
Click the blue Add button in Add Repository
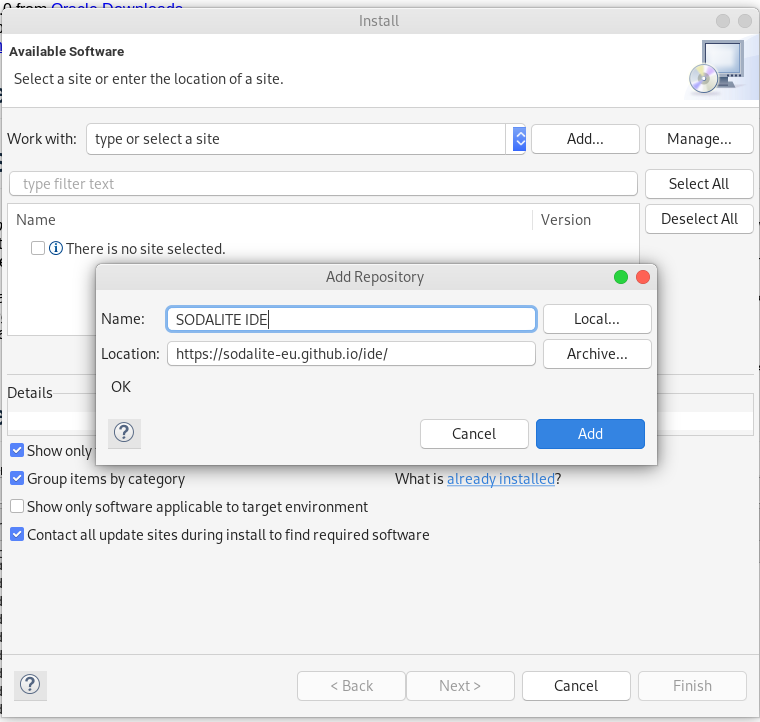pyautogui.click(x=590, y=434)
